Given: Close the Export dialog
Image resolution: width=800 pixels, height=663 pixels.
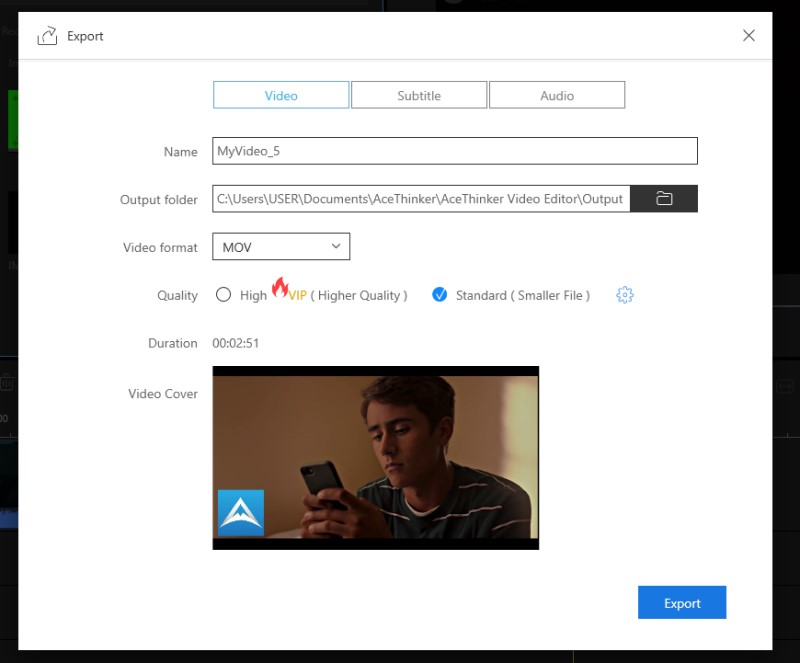Looking at the screenshot, I should [x=748, y=35].
